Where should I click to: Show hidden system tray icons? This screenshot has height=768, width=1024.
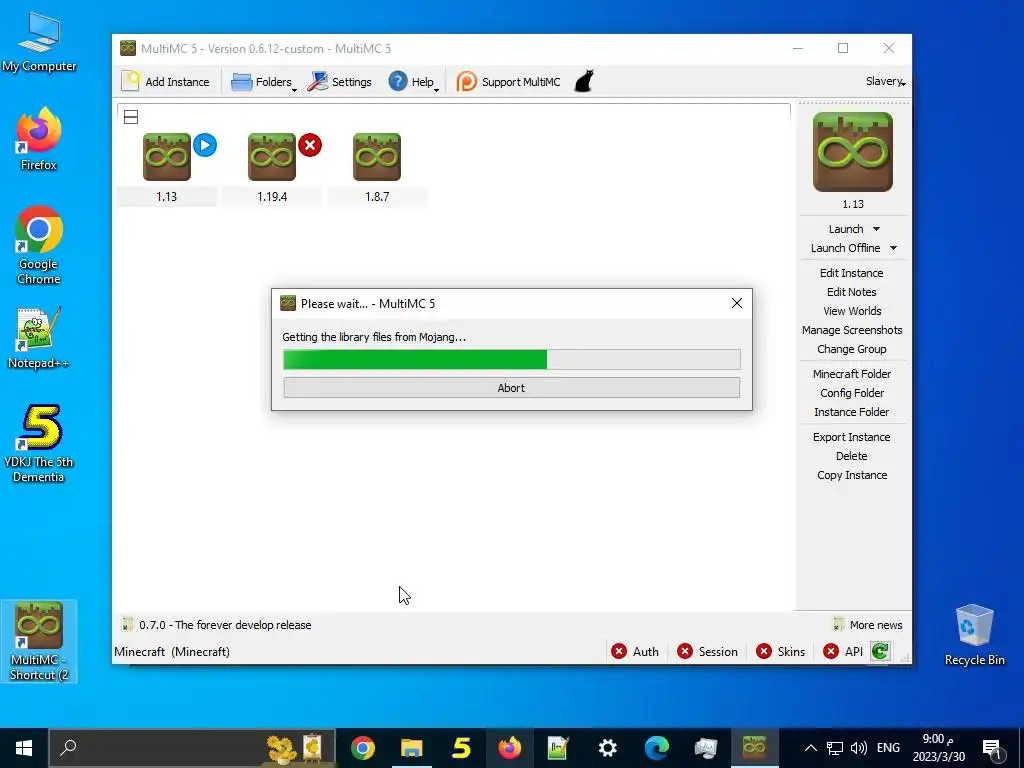pos(810,748)
